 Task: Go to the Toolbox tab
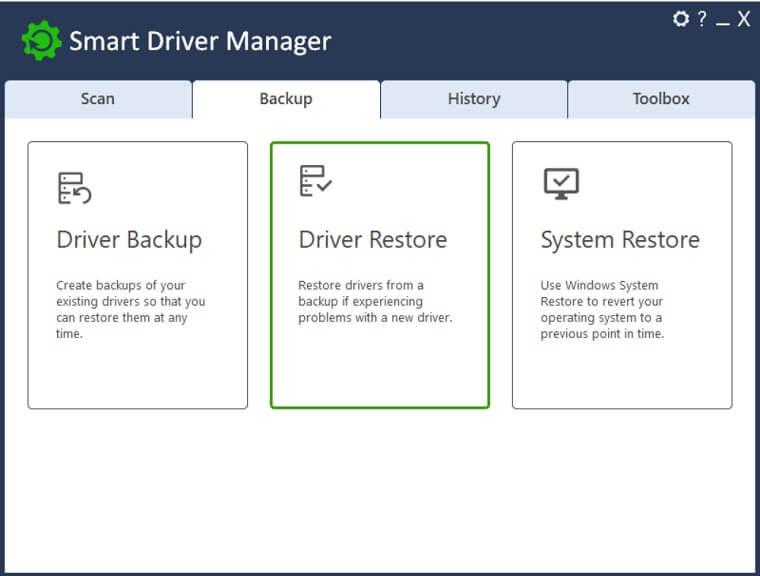coord(661,99)
